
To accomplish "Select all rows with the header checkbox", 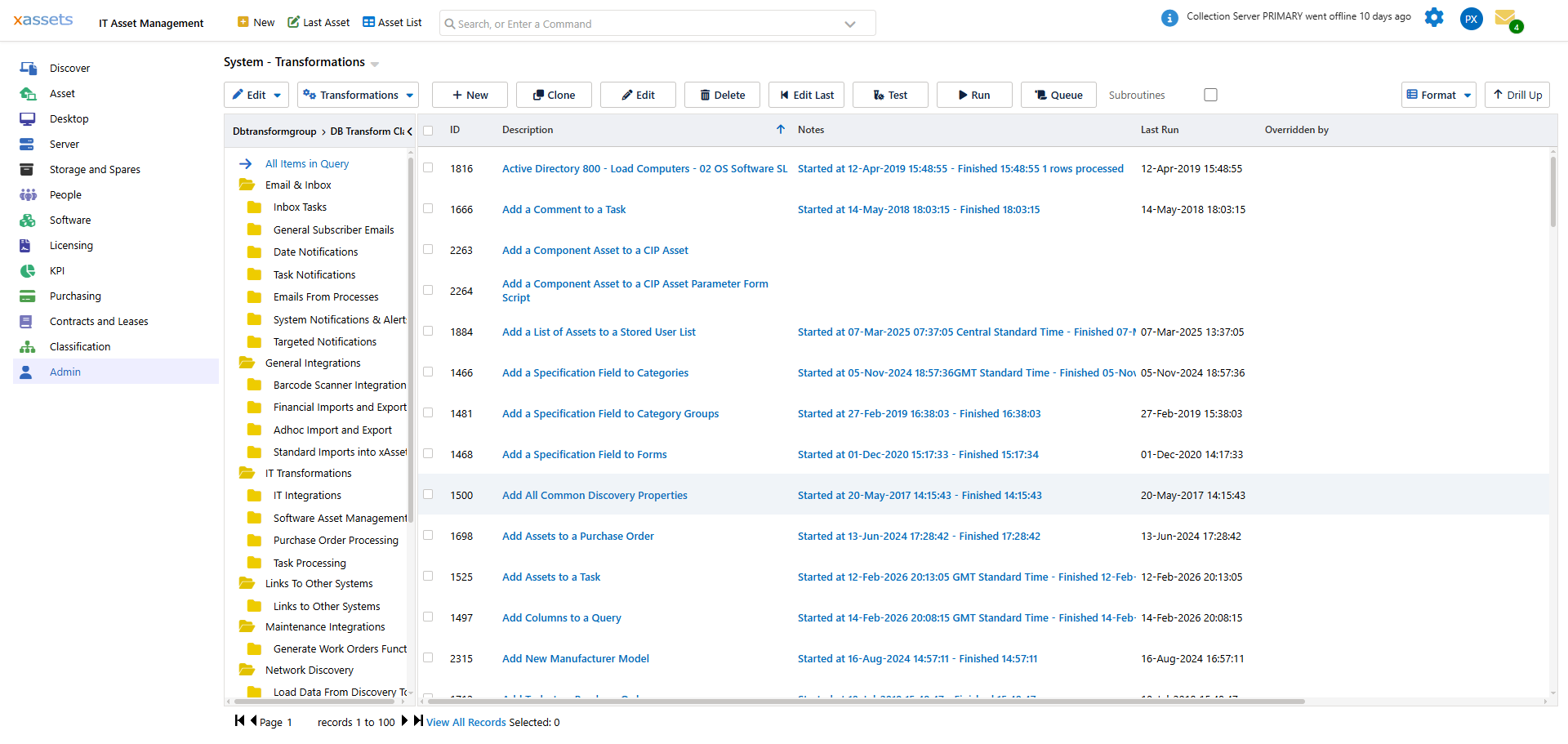I will (x=428, y=130).
